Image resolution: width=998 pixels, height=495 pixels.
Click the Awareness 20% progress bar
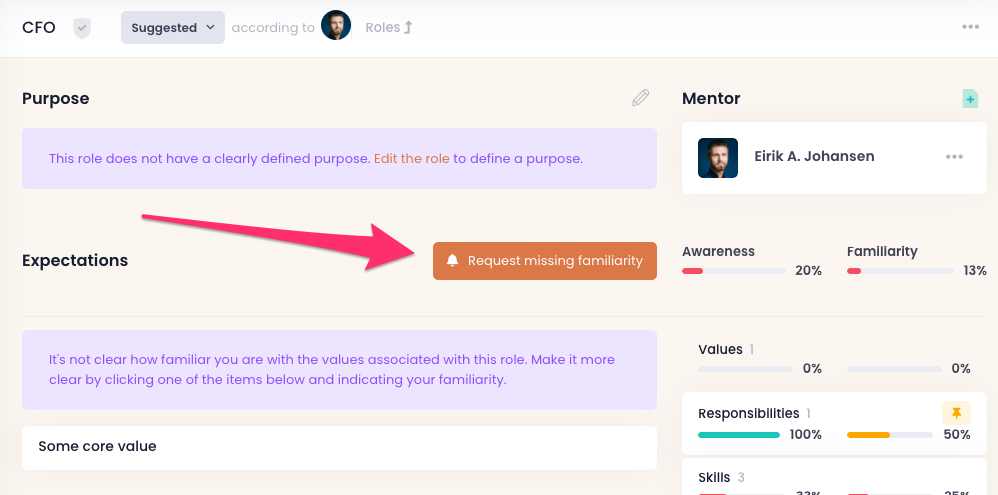(x=733, y=271)
